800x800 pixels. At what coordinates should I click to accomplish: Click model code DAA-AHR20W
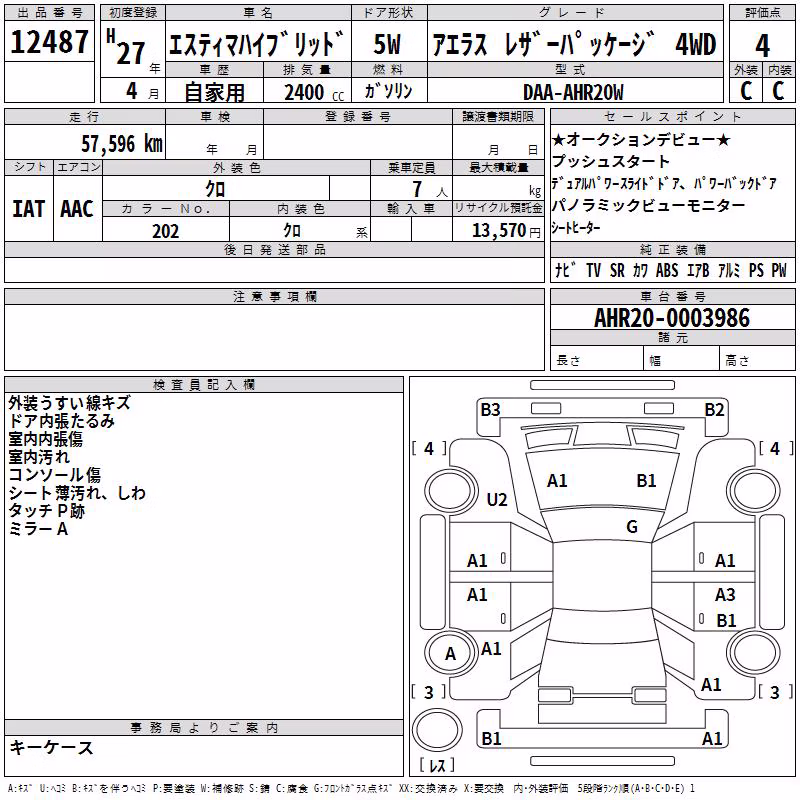[x=573, y=92]
